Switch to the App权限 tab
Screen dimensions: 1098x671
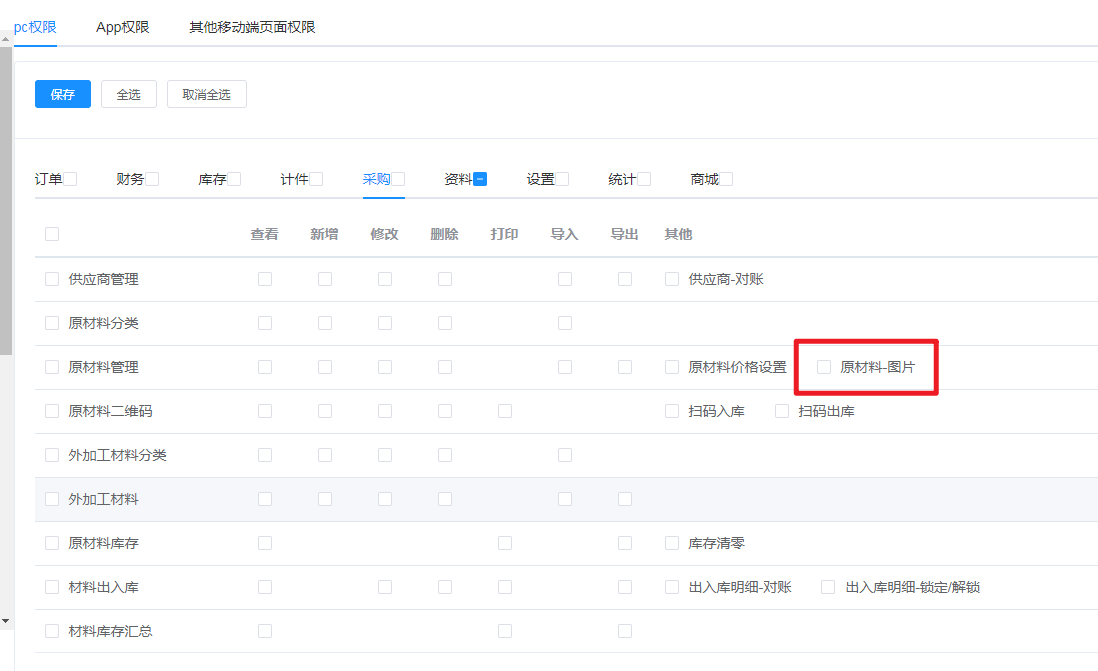click(123, 27)
